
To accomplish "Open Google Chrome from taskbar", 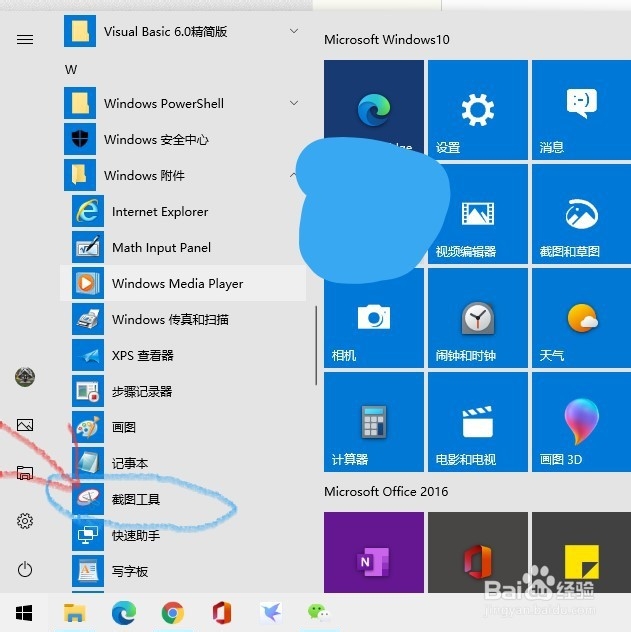I will pos(172,613).
